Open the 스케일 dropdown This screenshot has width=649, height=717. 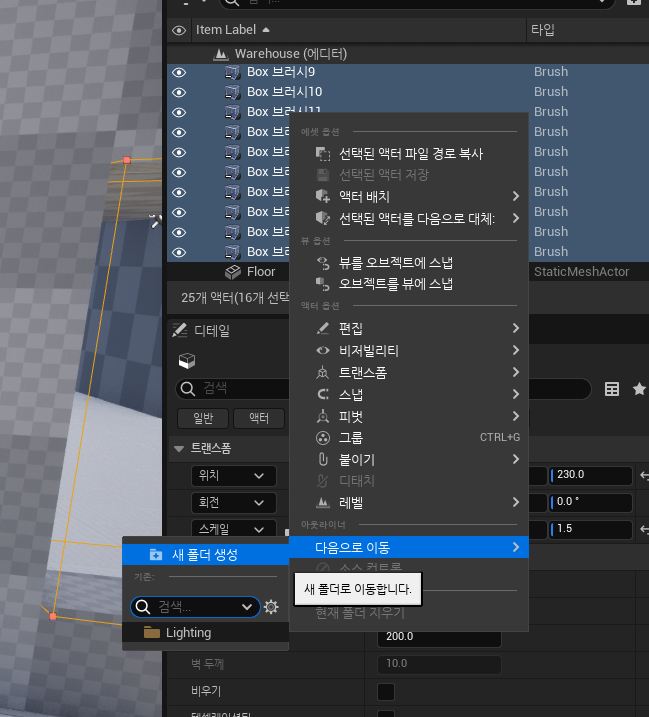tap(234, 529)
